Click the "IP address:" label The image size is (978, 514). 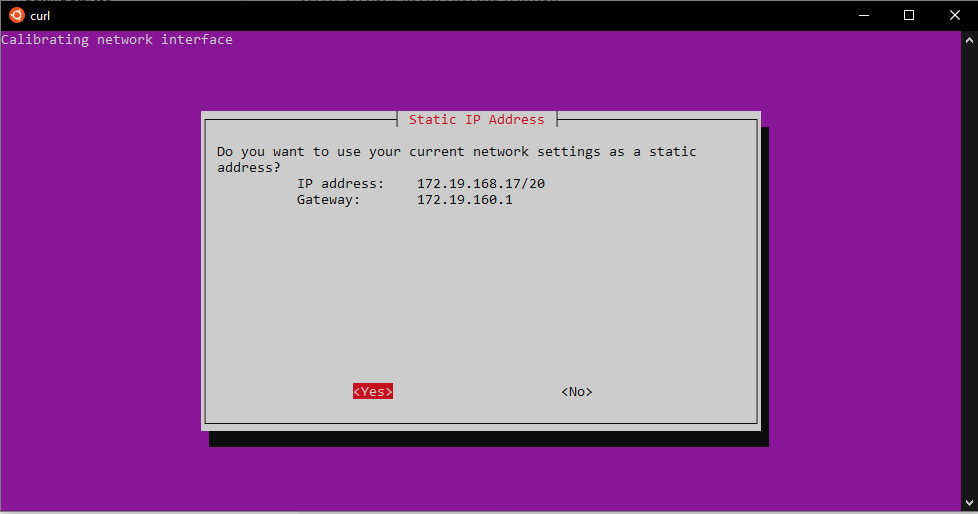340,184
